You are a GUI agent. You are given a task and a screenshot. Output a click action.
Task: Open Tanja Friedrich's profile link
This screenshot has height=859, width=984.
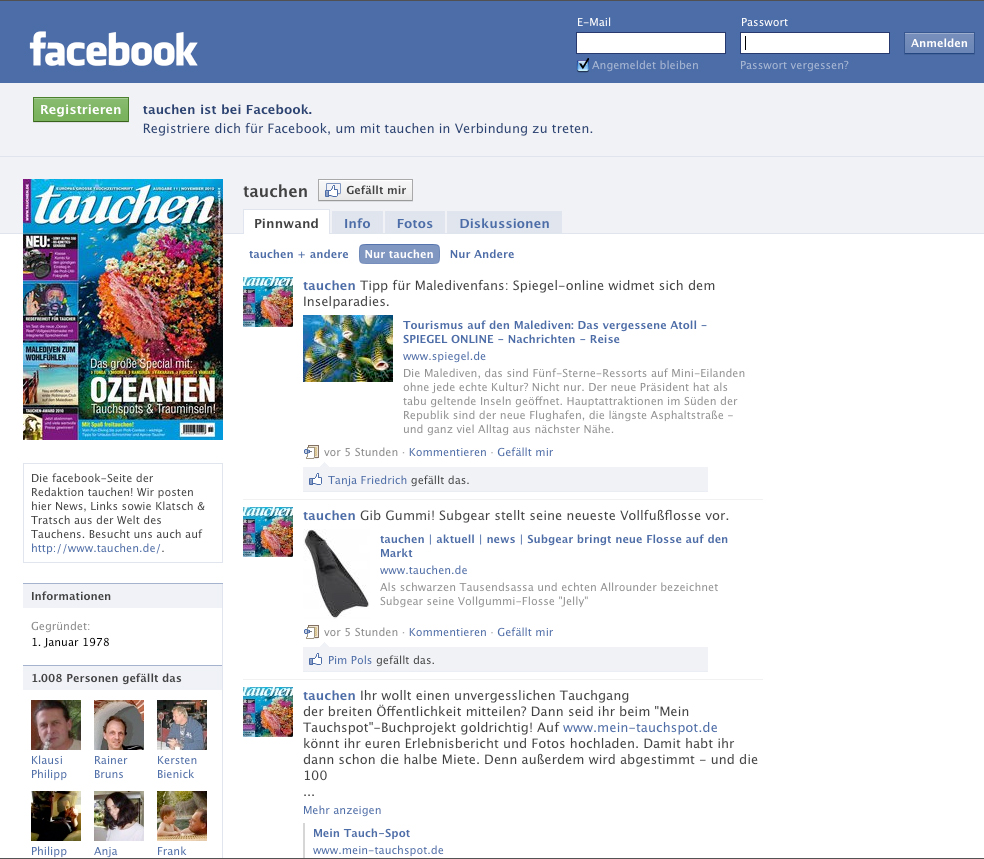pos(367,480)
